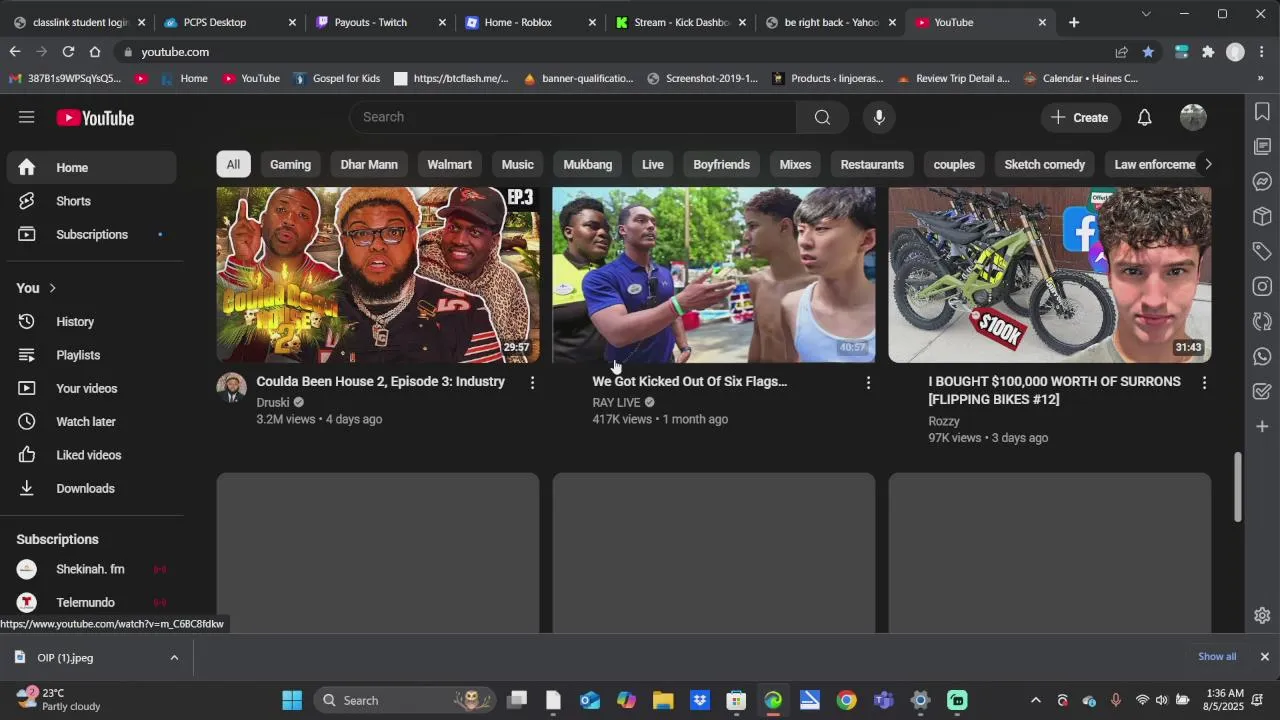Open options for Coulda Been House video
The height and width of the screenshot is (720, 1280).
click(x=532, y=383)
